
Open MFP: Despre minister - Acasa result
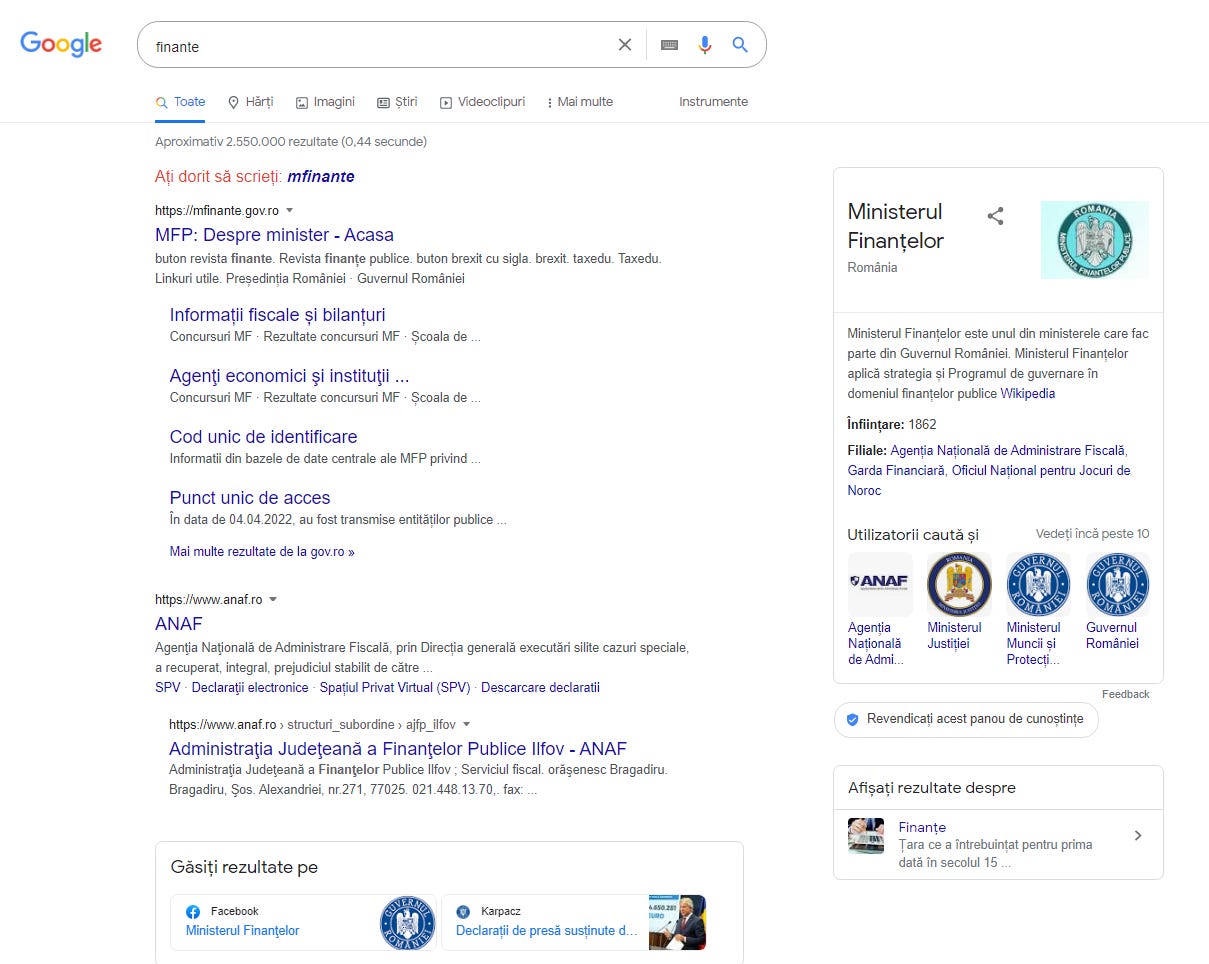pos(274,235)
